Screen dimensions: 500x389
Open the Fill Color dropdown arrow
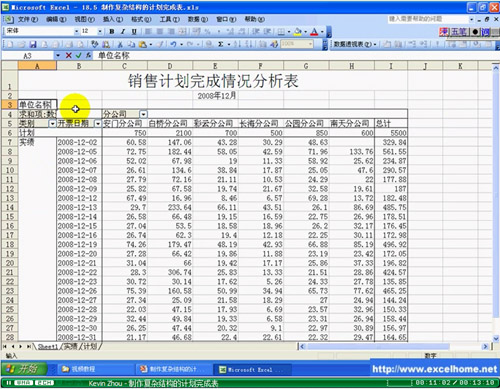coord(305,32)
